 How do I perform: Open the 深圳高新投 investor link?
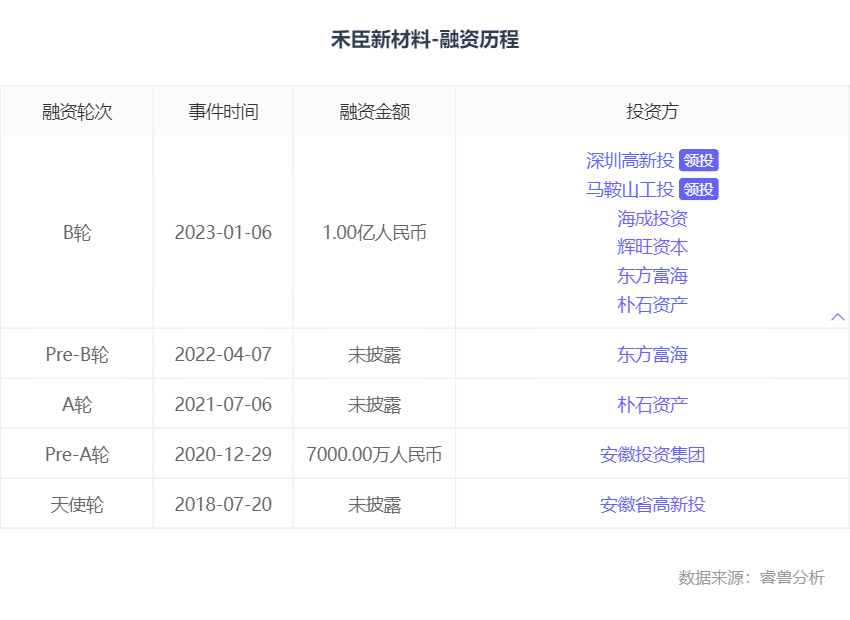point(630,160)
